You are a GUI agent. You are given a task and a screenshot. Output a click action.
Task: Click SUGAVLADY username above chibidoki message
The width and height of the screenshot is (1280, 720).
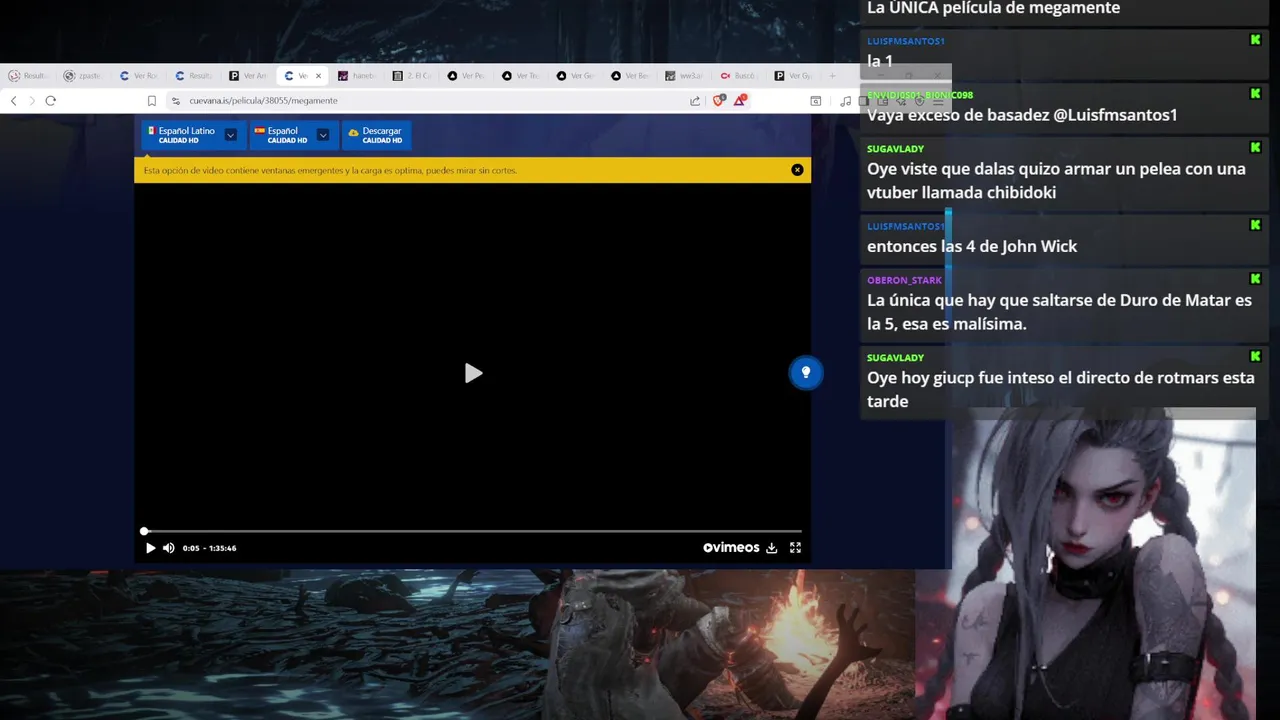[895, 149]
